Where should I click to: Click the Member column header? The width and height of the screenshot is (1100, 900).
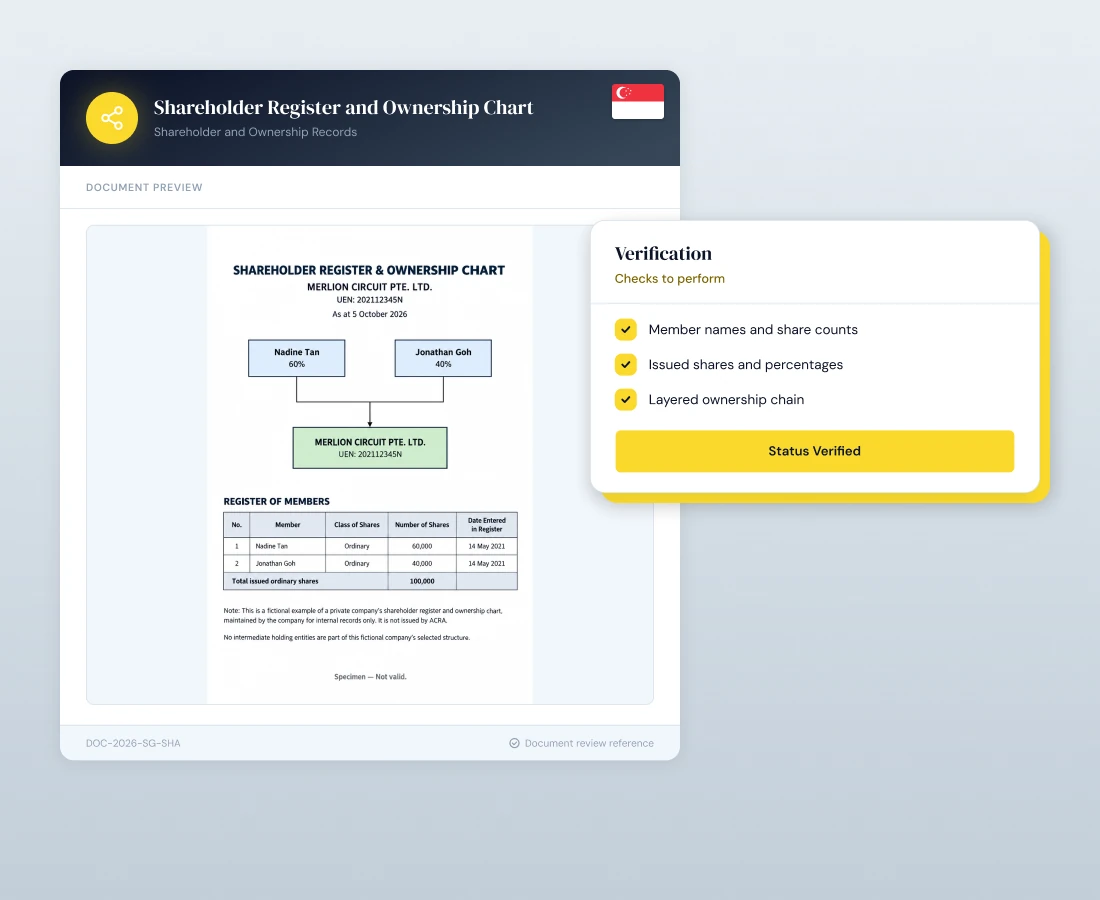288,525
